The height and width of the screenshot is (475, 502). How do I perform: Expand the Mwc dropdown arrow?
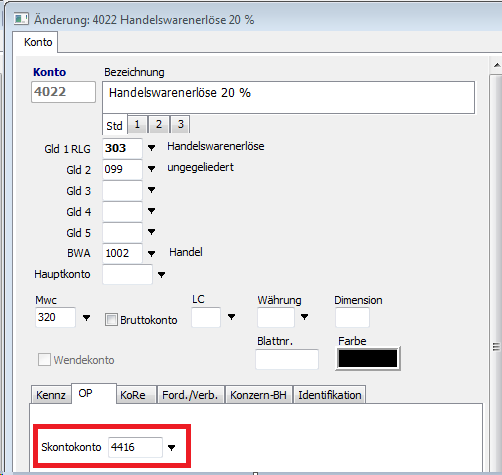86,318
